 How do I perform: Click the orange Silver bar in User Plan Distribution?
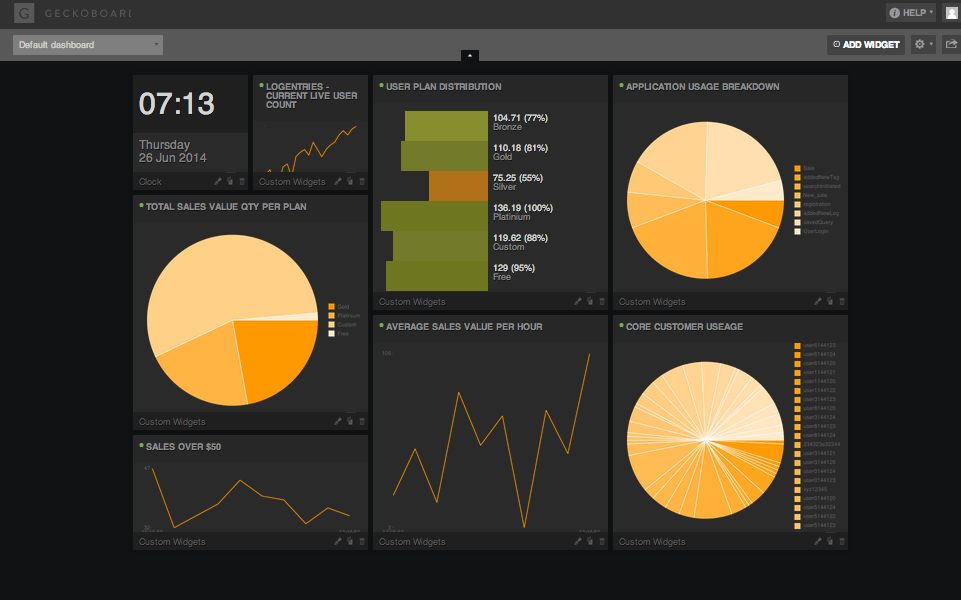pos(458,186)
